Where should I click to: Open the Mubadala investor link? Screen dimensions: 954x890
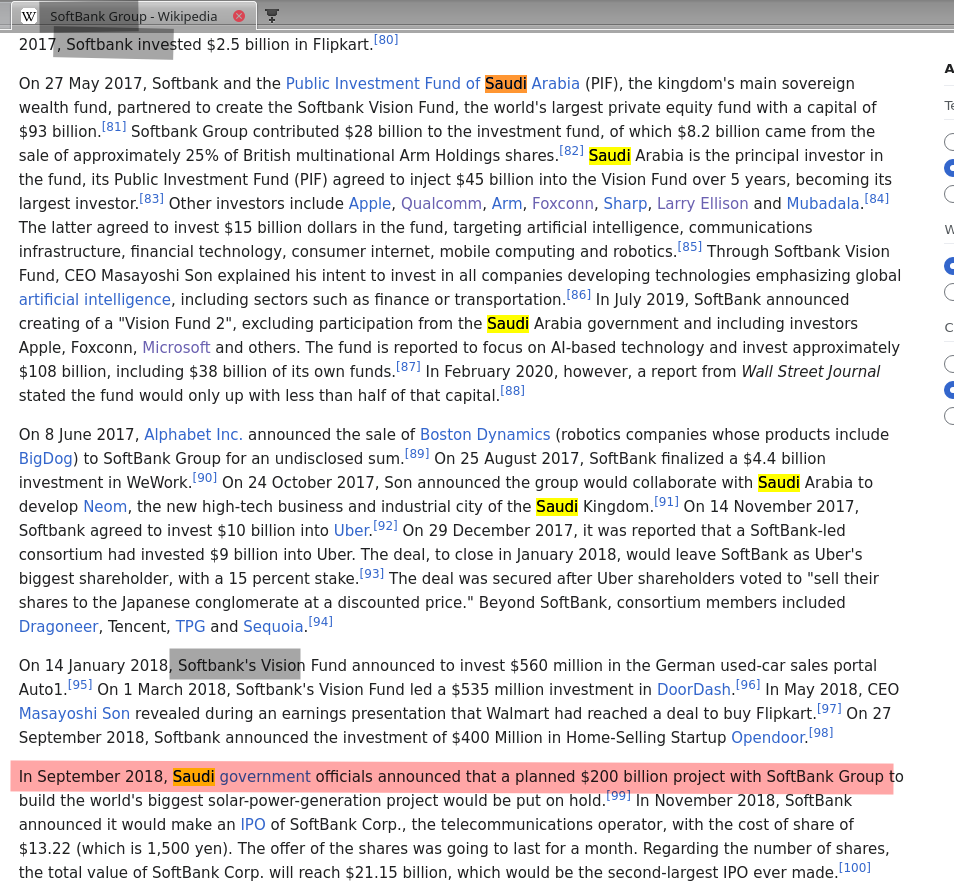822,204
